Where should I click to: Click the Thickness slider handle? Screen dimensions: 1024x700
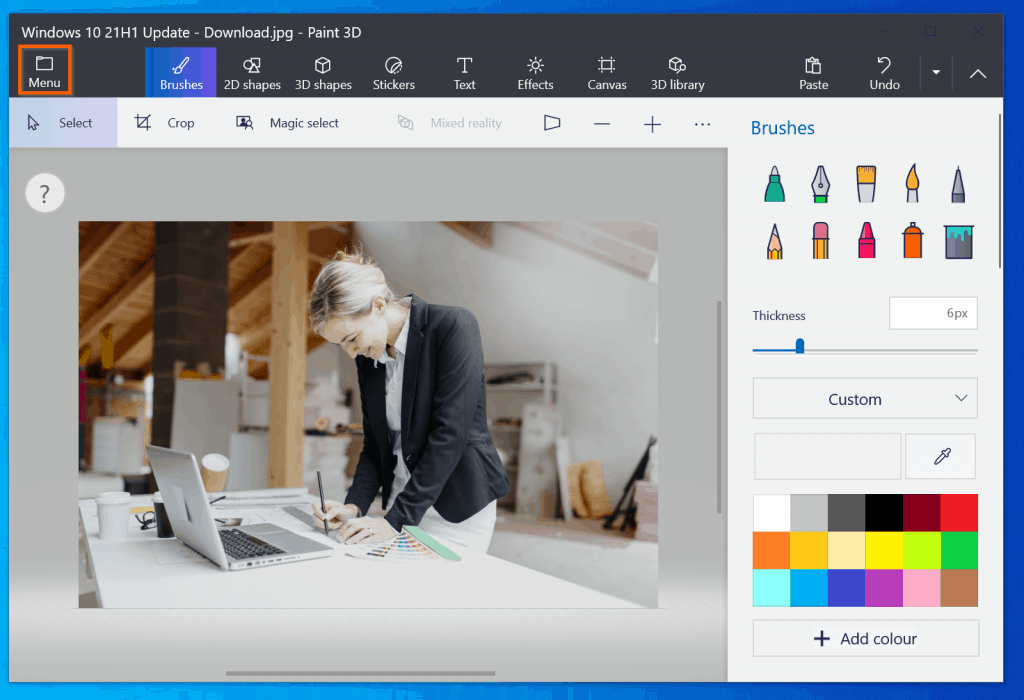(799, 346)
